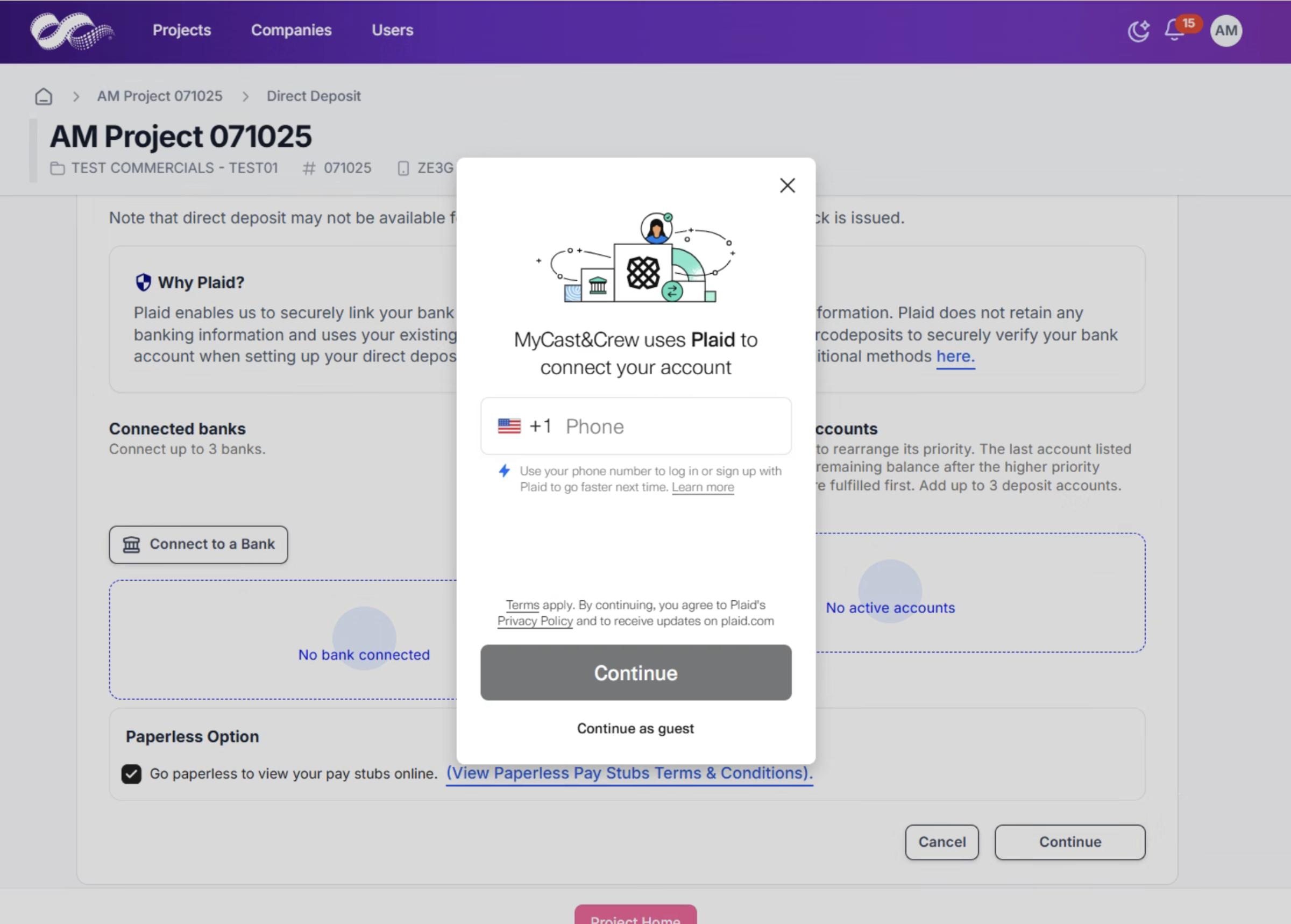Click the shield icon beside Why Plaid?

coord(144,282)
